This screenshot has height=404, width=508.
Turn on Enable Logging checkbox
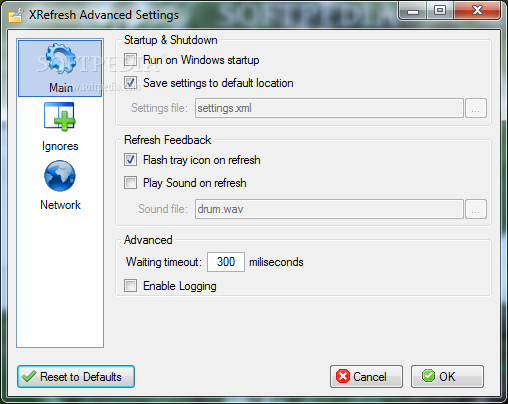[130, 286]
